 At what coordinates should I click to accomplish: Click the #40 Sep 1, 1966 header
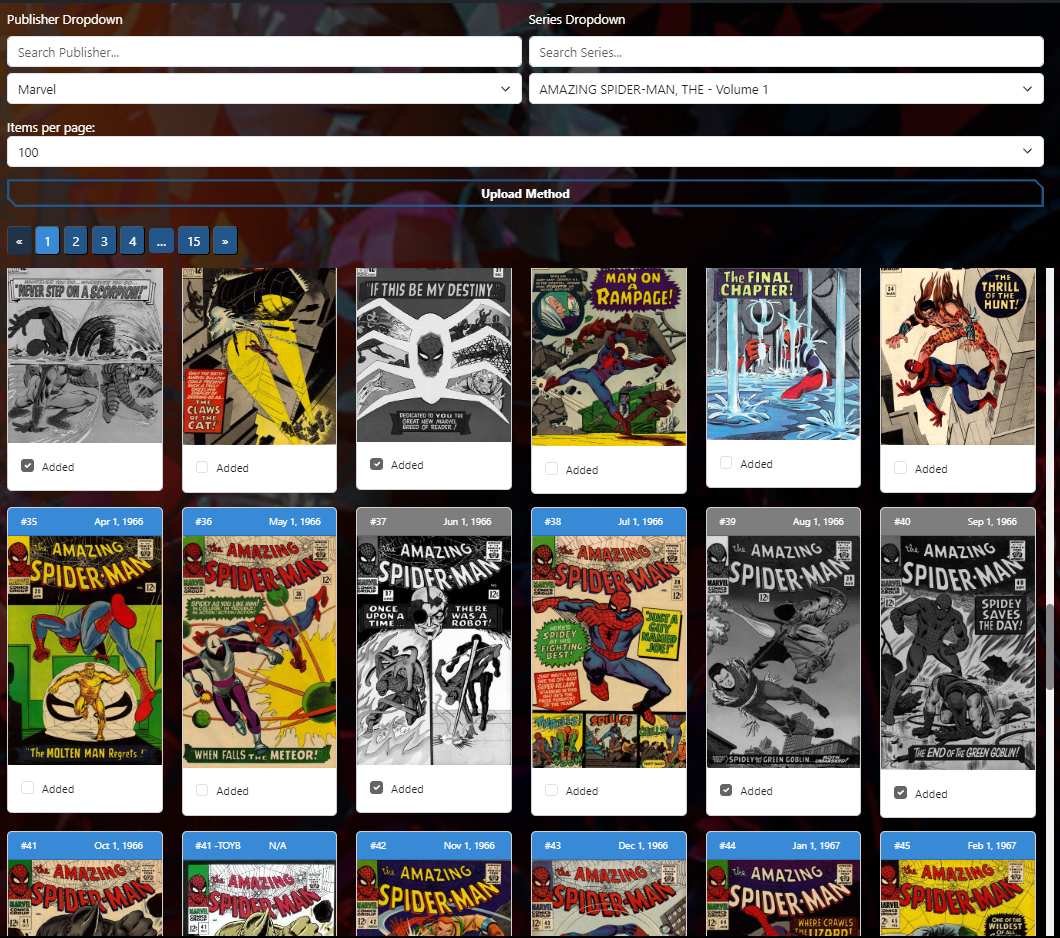958,522
